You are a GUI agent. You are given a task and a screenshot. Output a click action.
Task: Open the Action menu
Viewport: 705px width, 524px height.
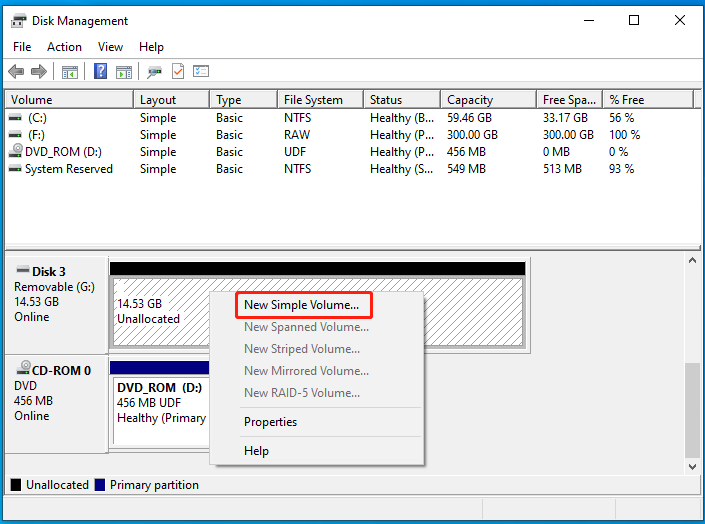coord(64,47)
